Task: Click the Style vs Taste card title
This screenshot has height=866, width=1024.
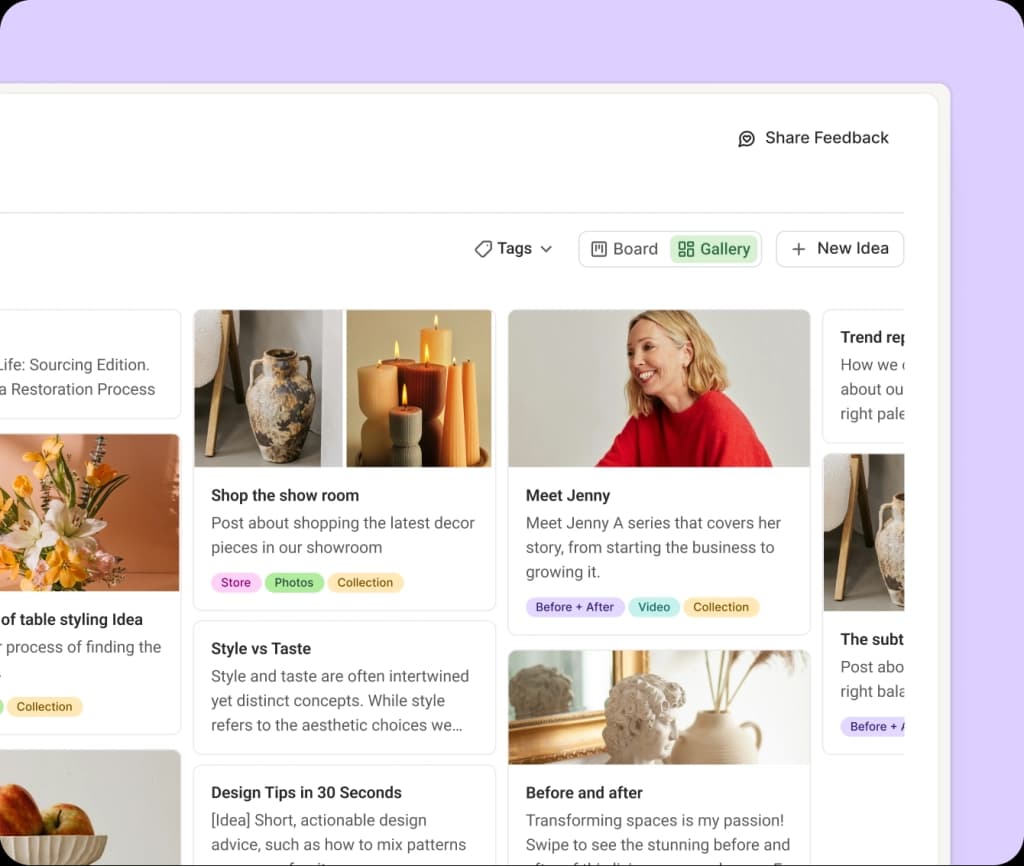Action: click(x=262, y=648)
